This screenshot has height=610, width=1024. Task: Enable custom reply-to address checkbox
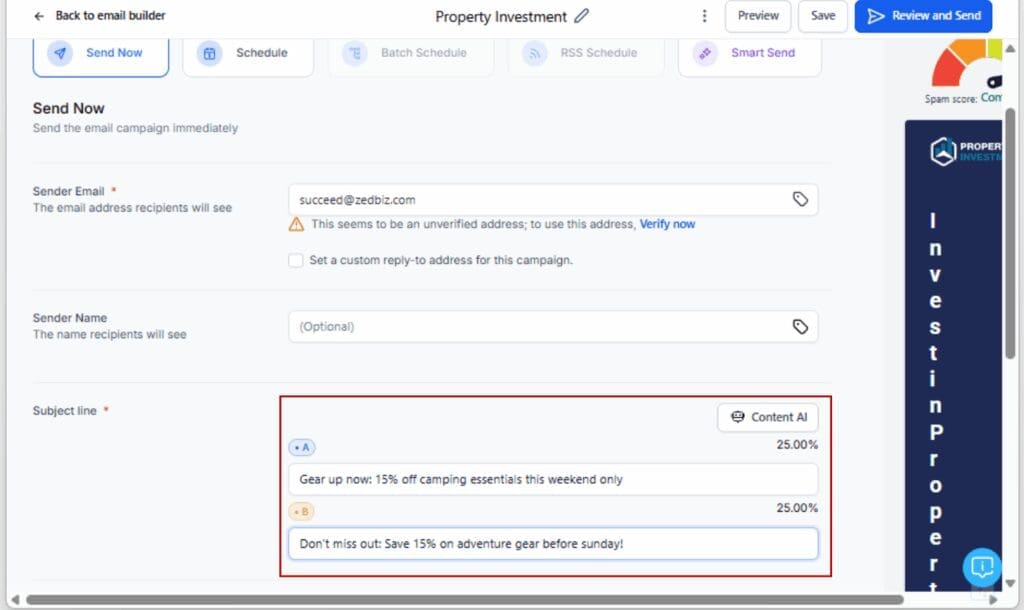(x=295, y=260)
